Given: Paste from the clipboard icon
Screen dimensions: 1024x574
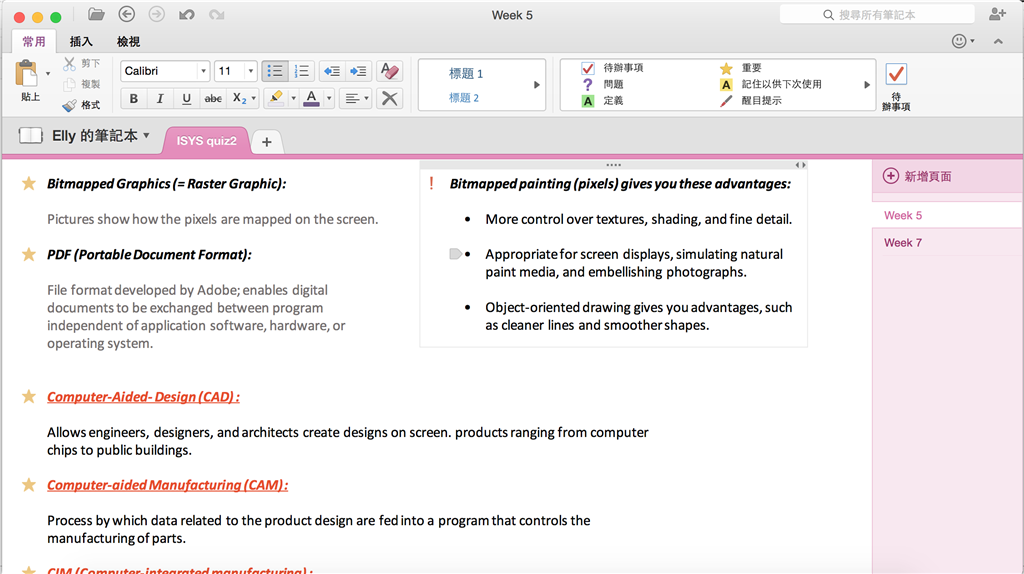Looking at the screenshot, I should 27,74.
